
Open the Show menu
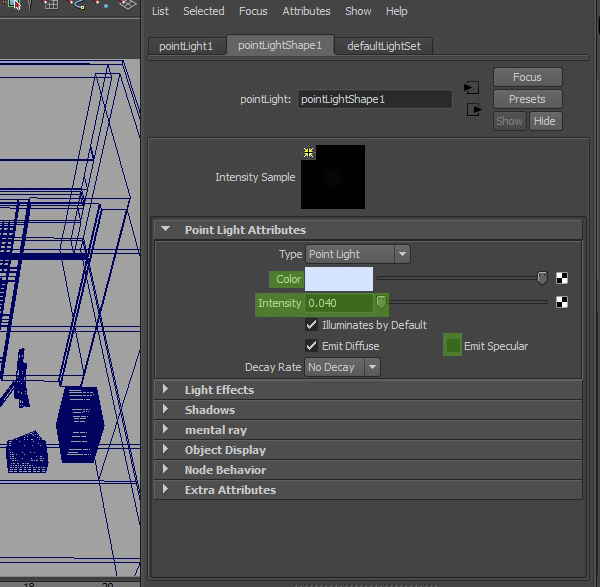358,11
